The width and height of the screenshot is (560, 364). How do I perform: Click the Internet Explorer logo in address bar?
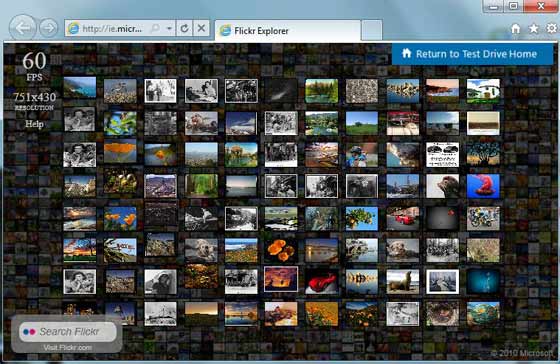click(74, 28)
